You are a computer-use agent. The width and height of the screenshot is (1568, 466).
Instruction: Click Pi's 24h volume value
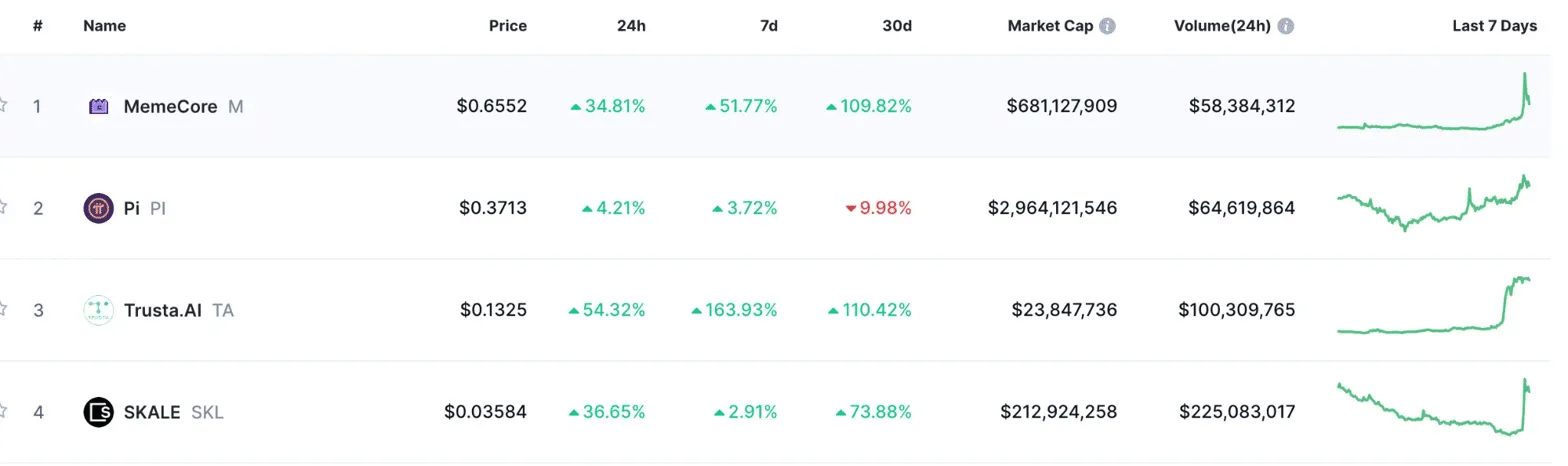1241,208
